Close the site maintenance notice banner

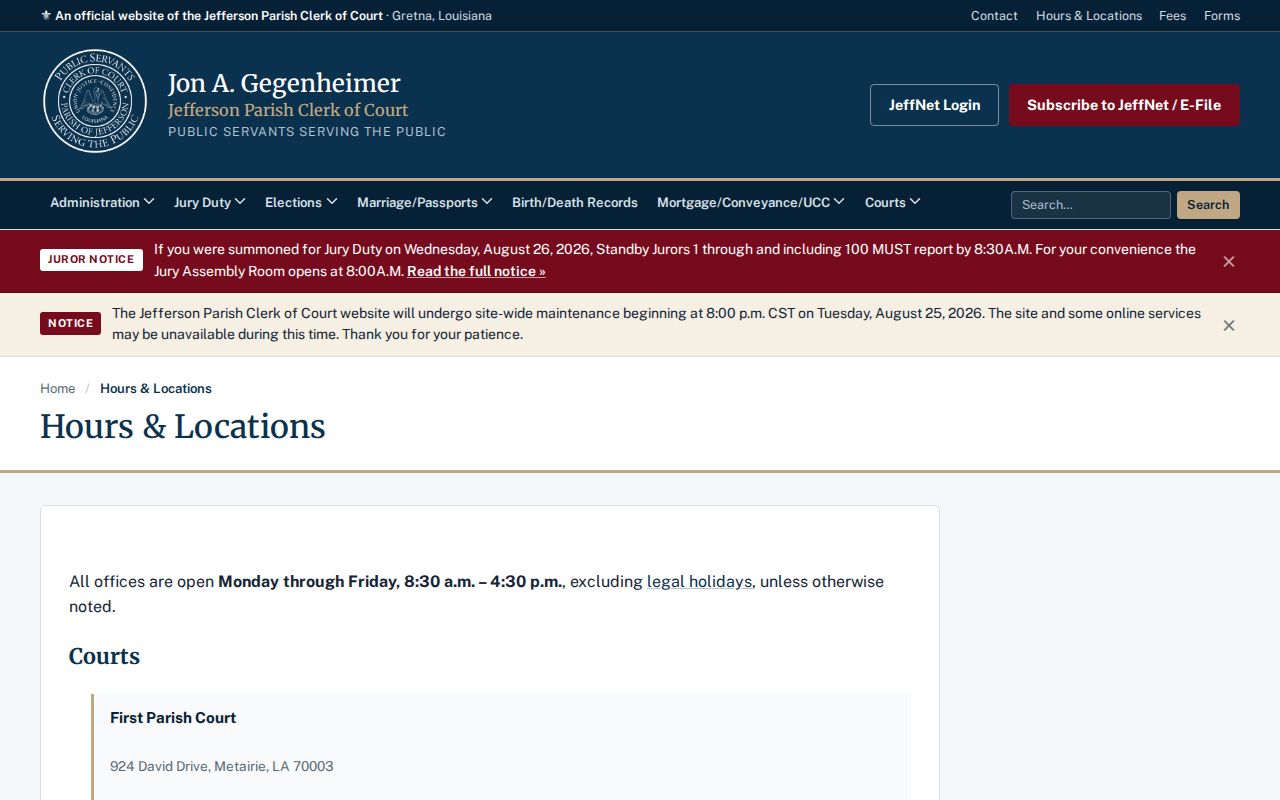coord(1229,325)
